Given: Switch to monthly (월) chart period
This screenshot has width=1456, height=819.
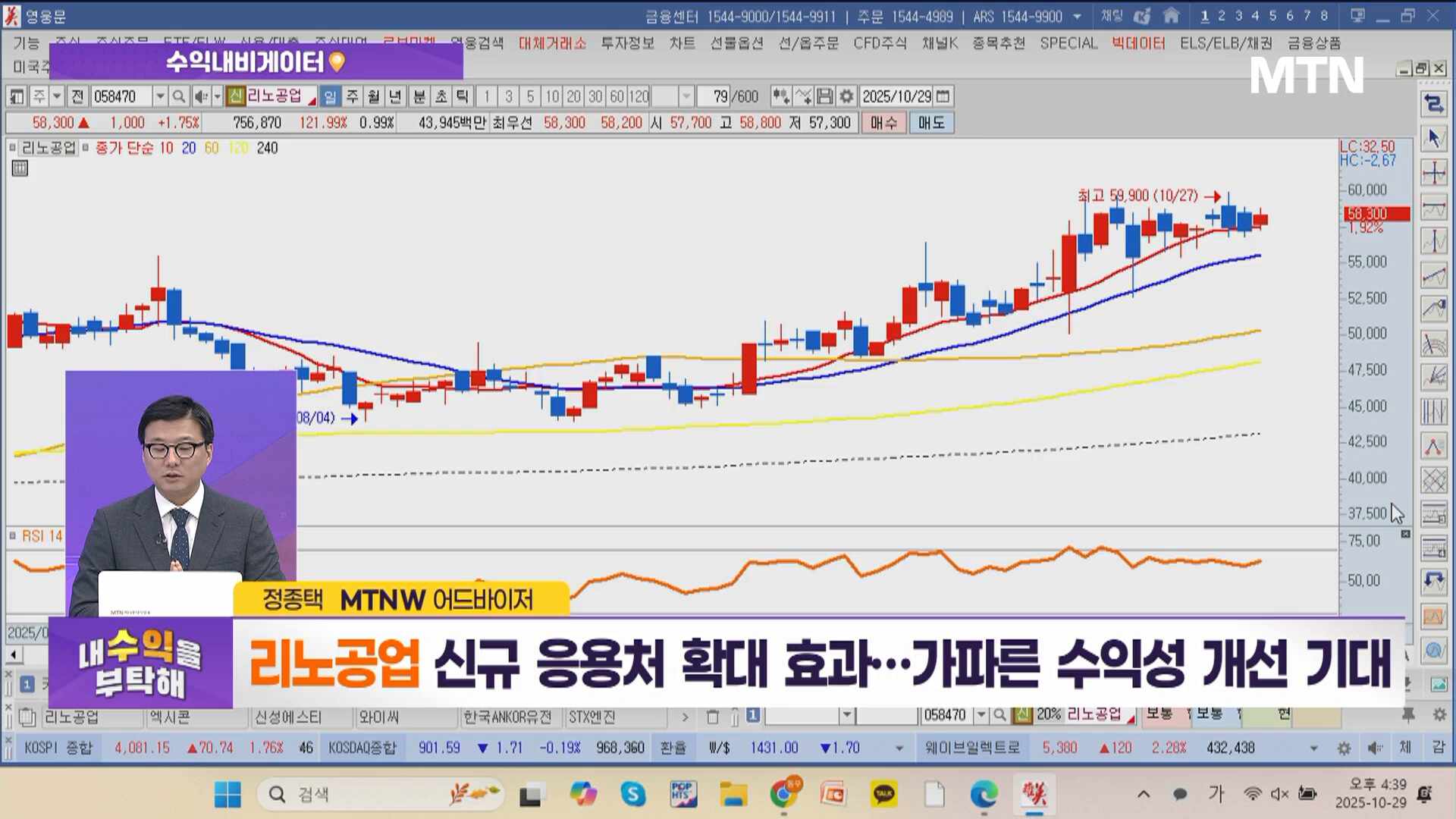Looking at the screenshot, I should [373, 97].
